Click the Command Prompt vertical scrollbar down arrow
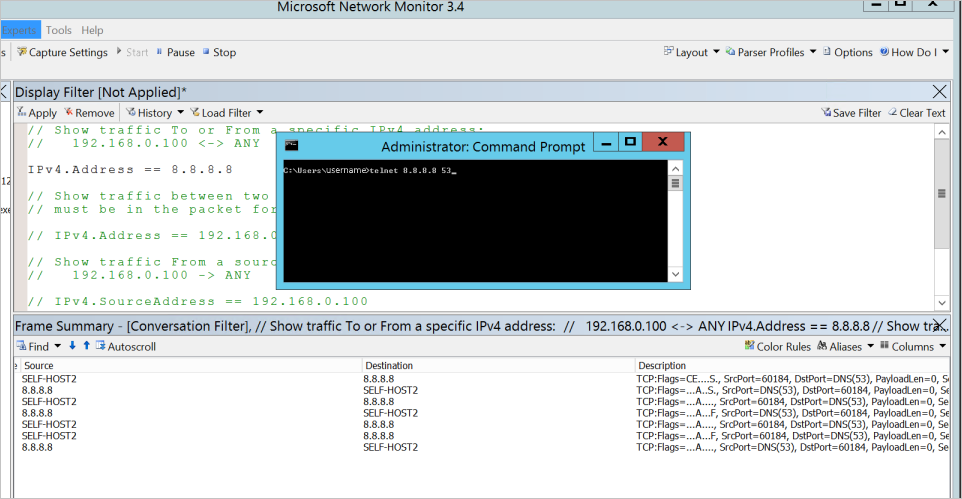Image resolution: width=962 pixels, height=499 pixels. pos(675,273)
